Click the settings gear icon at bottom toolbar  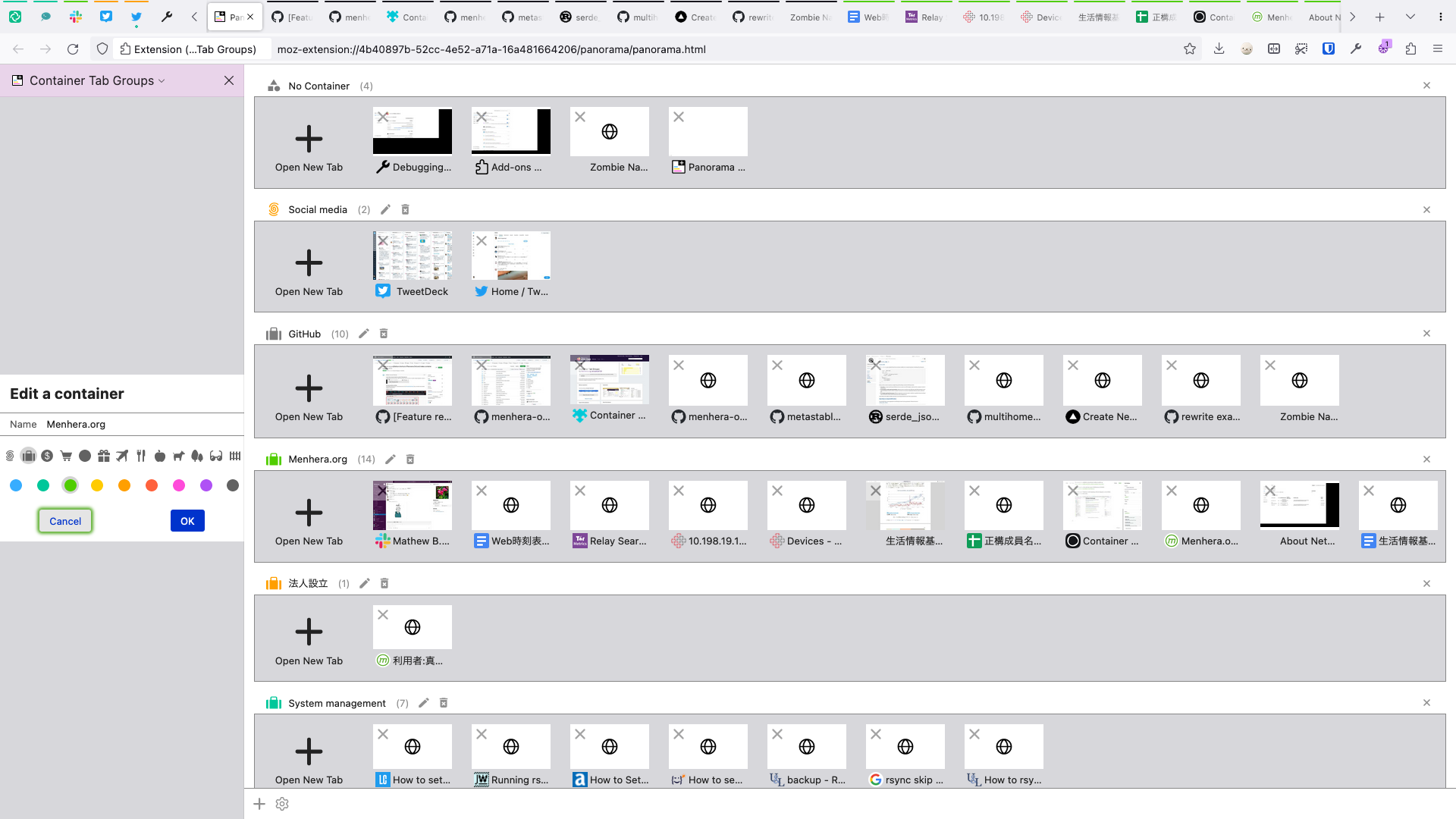[x=283, y=803]
